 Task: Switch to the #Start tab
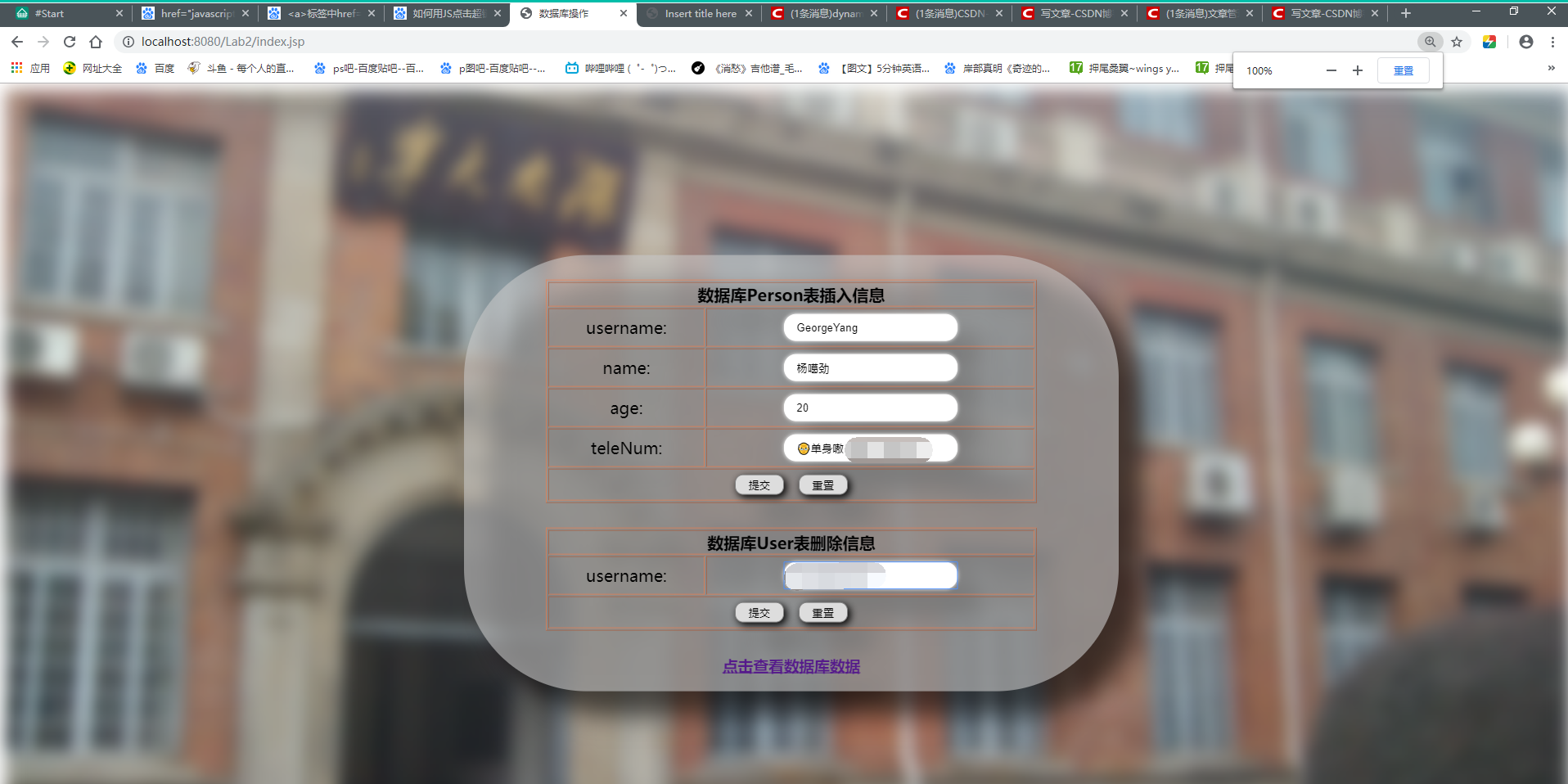(x=49, y=13)
